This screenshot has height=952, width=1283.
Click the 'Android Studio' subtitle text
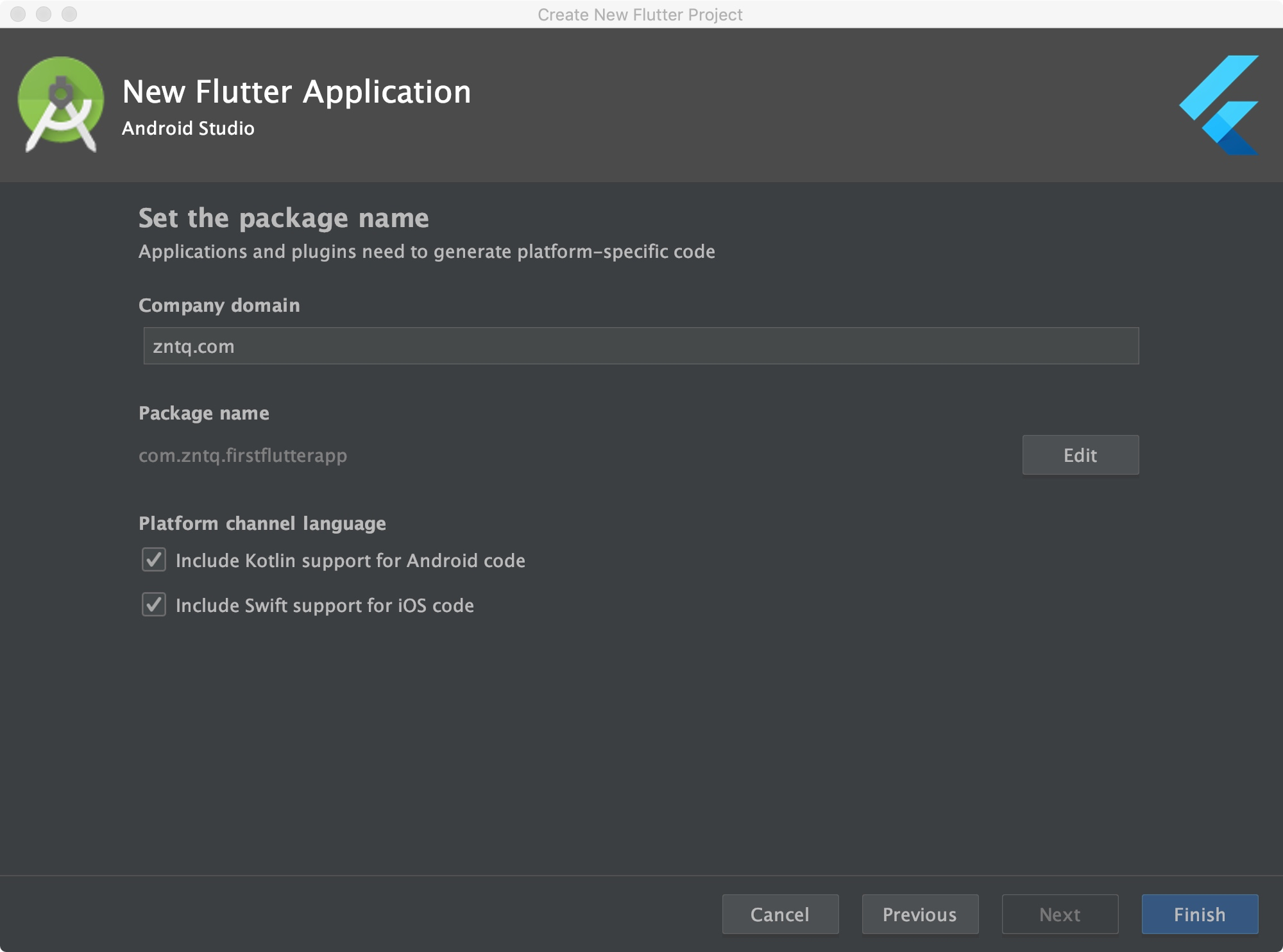188,128
